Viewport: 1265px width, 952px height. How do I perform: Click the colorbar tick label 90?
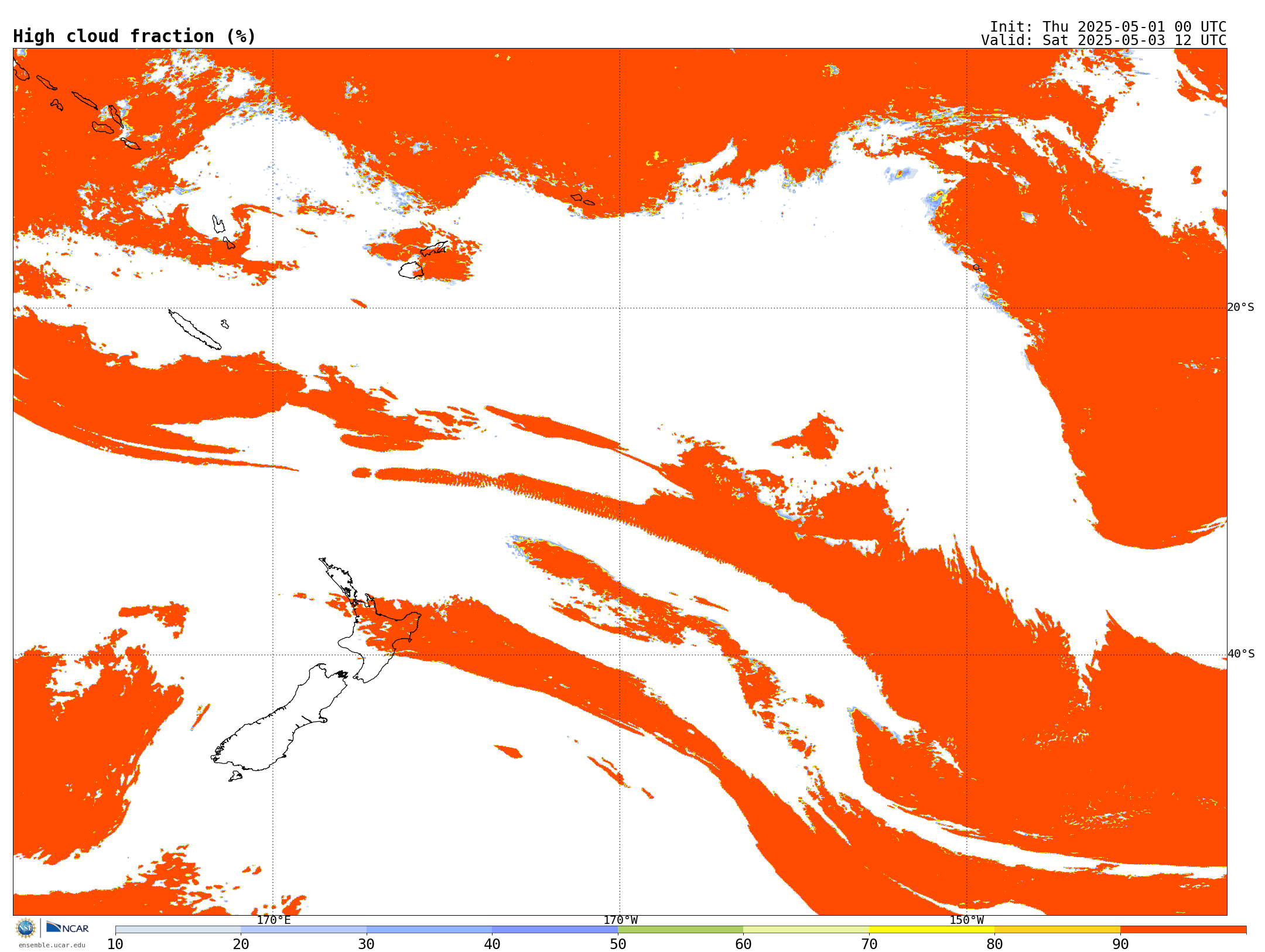[x=1120, y=944]
